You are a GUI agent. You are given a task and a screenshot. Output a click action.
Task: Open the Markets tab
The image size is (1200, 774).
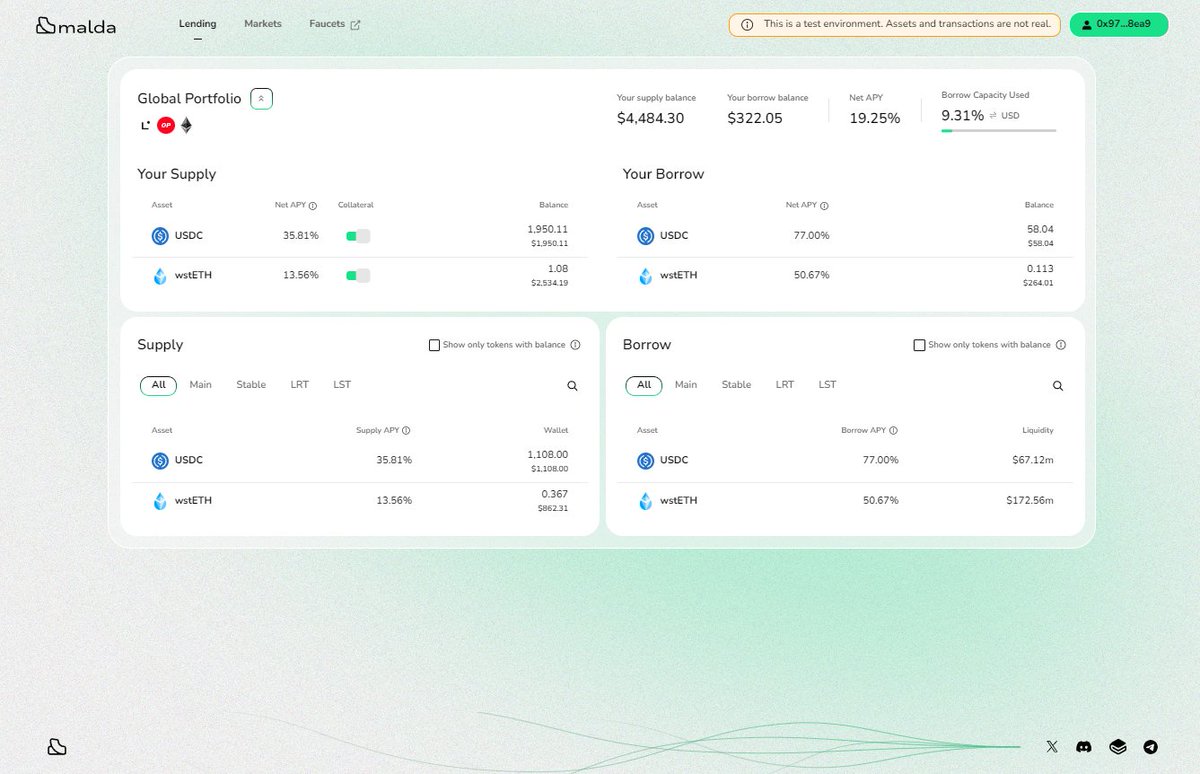[x=263, y=24]
